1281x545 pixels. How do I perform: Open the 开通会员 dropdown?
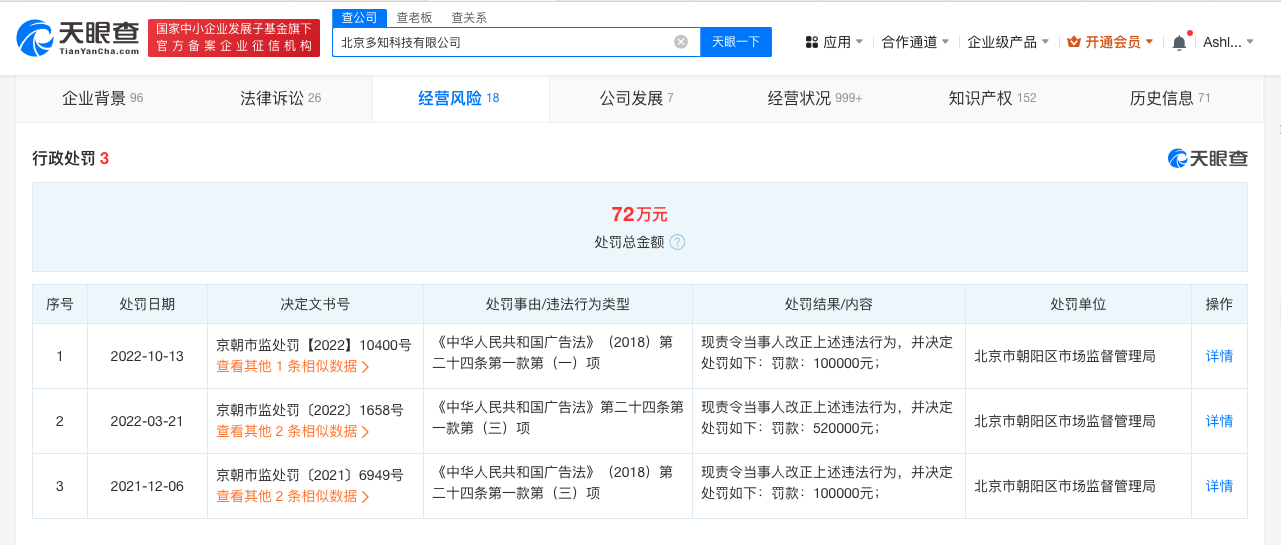(x=1110, y=42)
